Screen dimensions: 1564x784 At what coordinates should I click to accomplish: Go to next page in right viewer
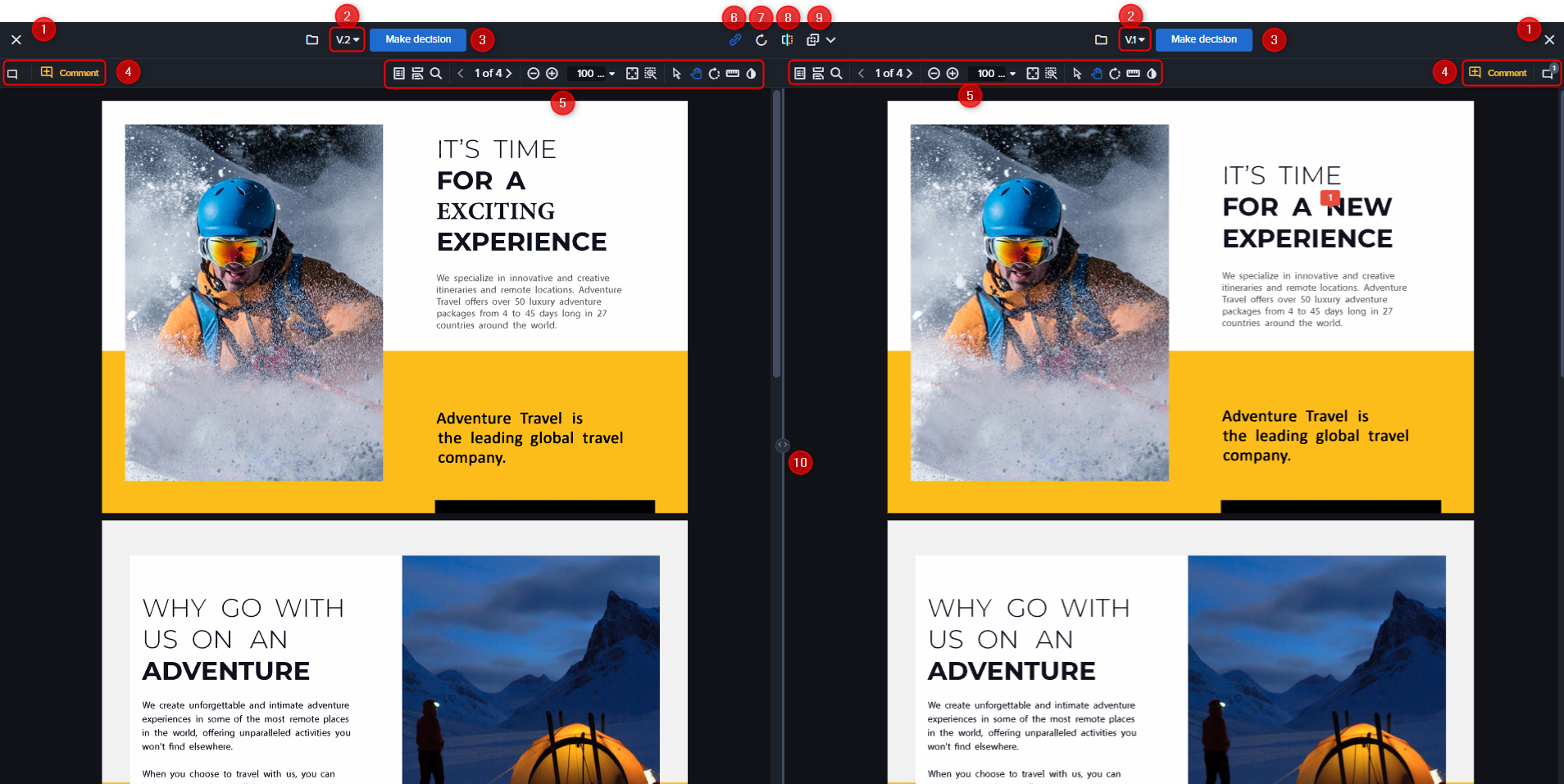910,73
